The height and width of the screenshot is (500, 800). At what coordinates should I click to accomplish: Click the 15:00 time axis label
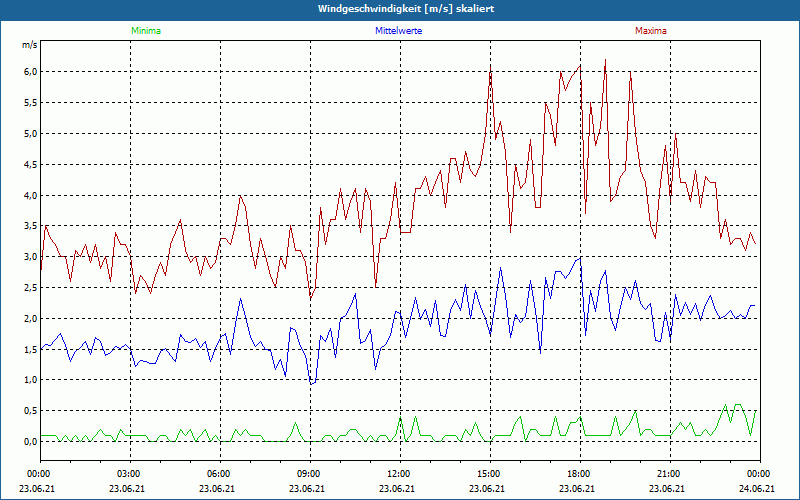click(x=490, y=474)
